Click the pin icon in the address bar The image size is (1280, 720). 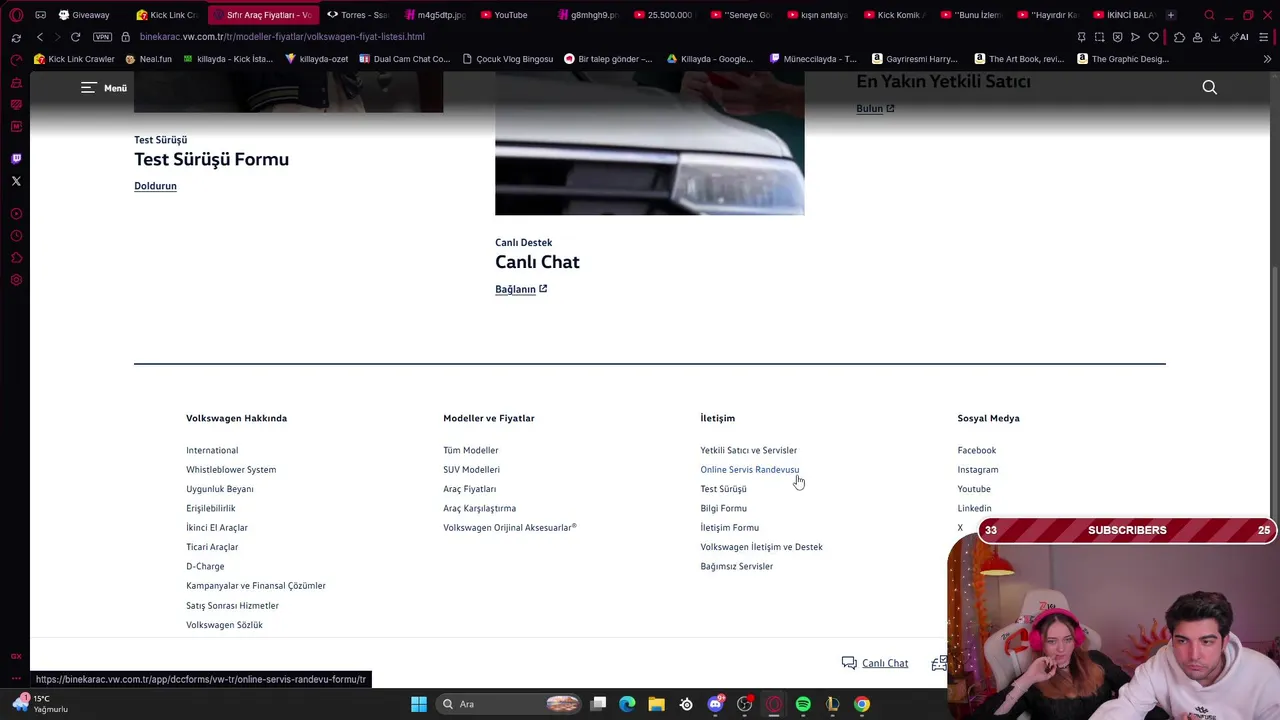[x=1081, y=37]
